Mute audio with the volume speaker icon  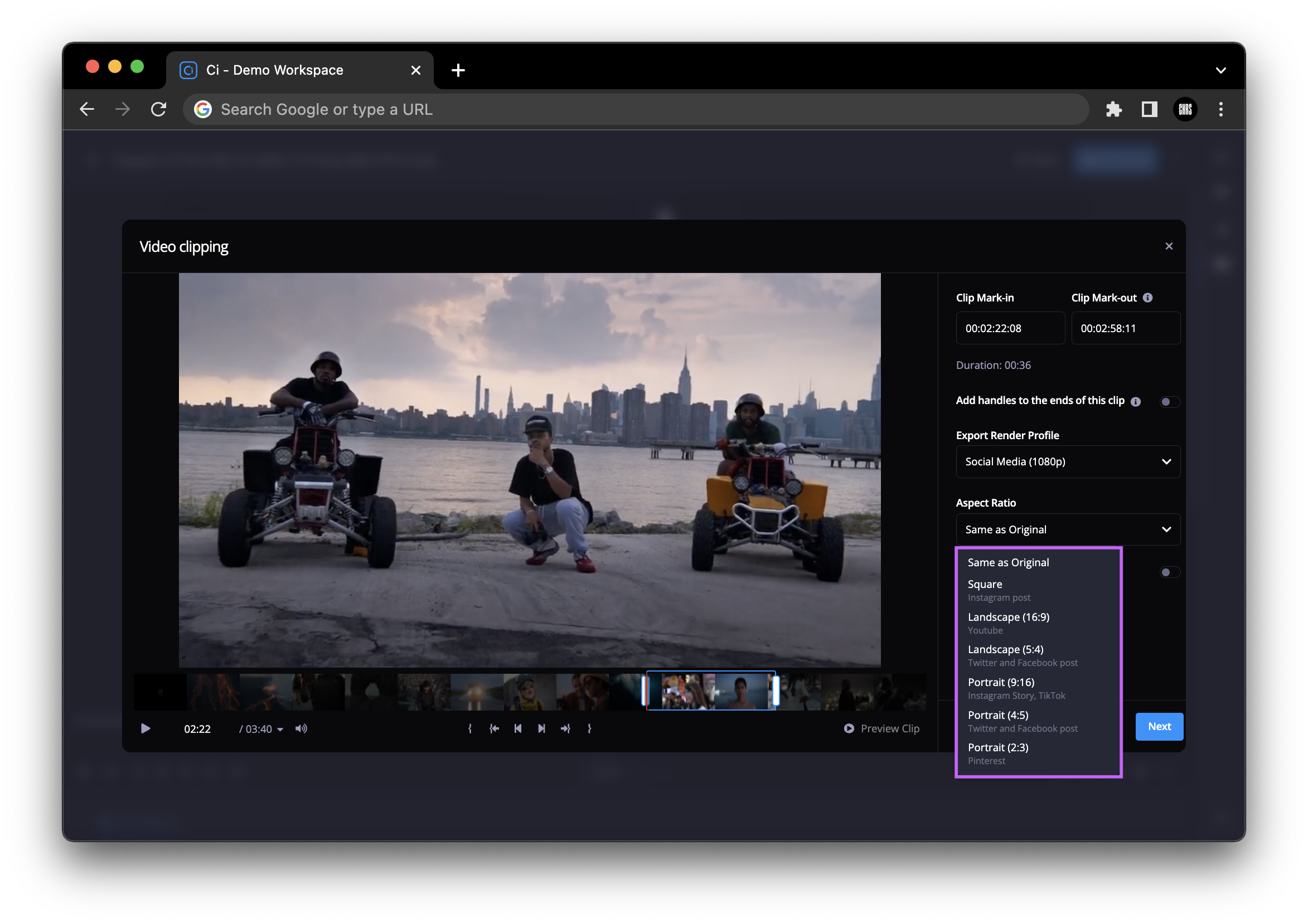(302, 728)
